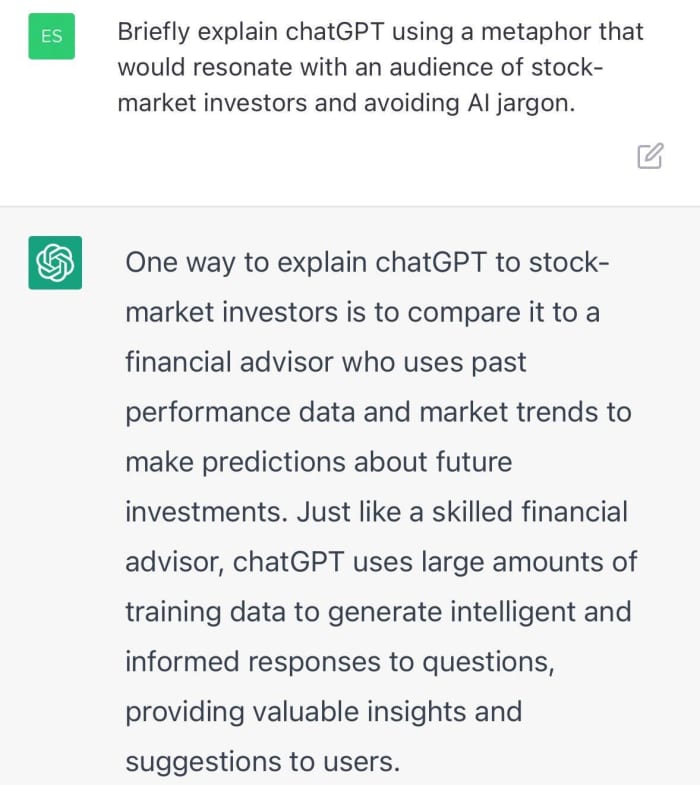Click the ChatGPT logo avatar
The image size is (700, 785).
click(55, 264)
